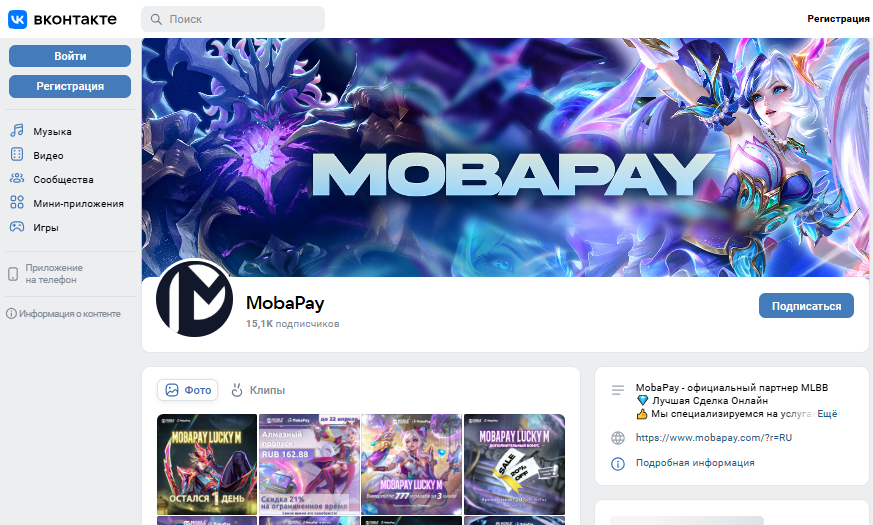Click the VK logo icon

17,19
